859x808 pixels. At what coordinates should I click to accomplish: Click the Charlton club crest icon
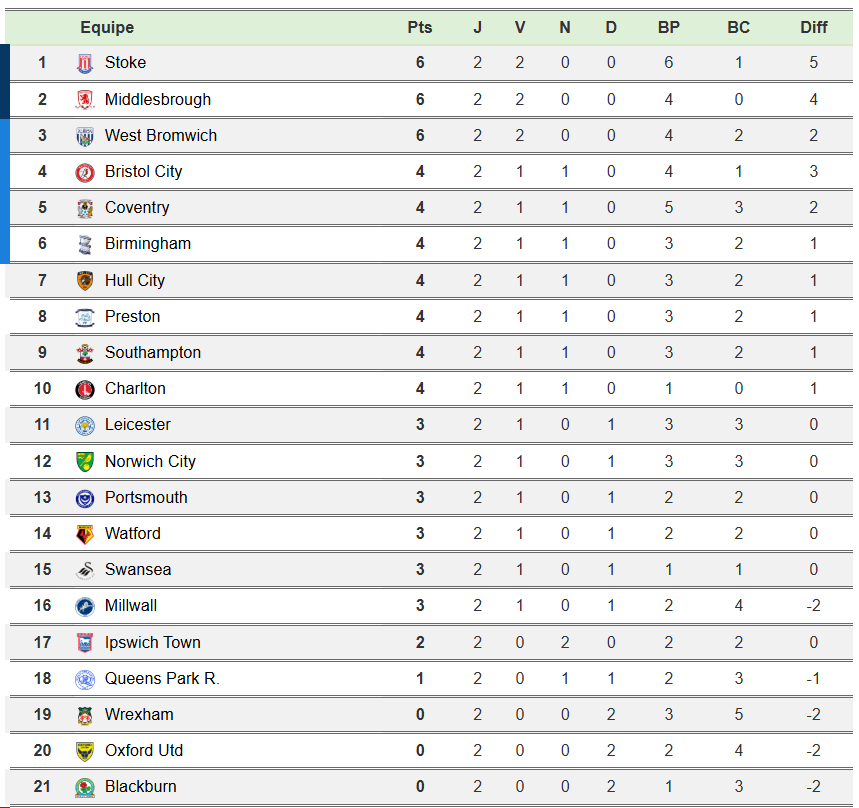coord(85,389)
